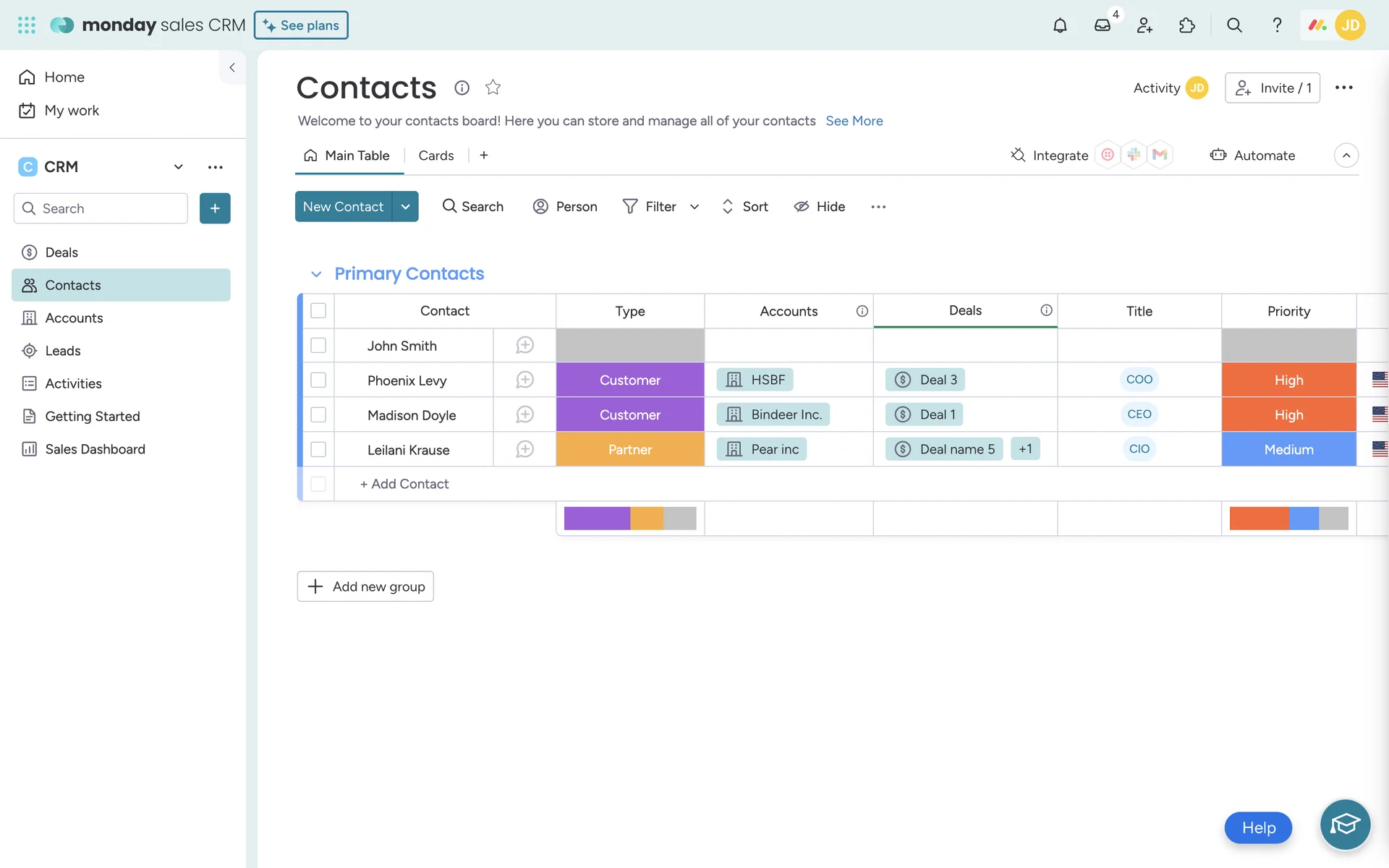Viewport: 1389px width, 868px height.
Task: Click the favorite star next to Contacts
Action: pos(493,88)
